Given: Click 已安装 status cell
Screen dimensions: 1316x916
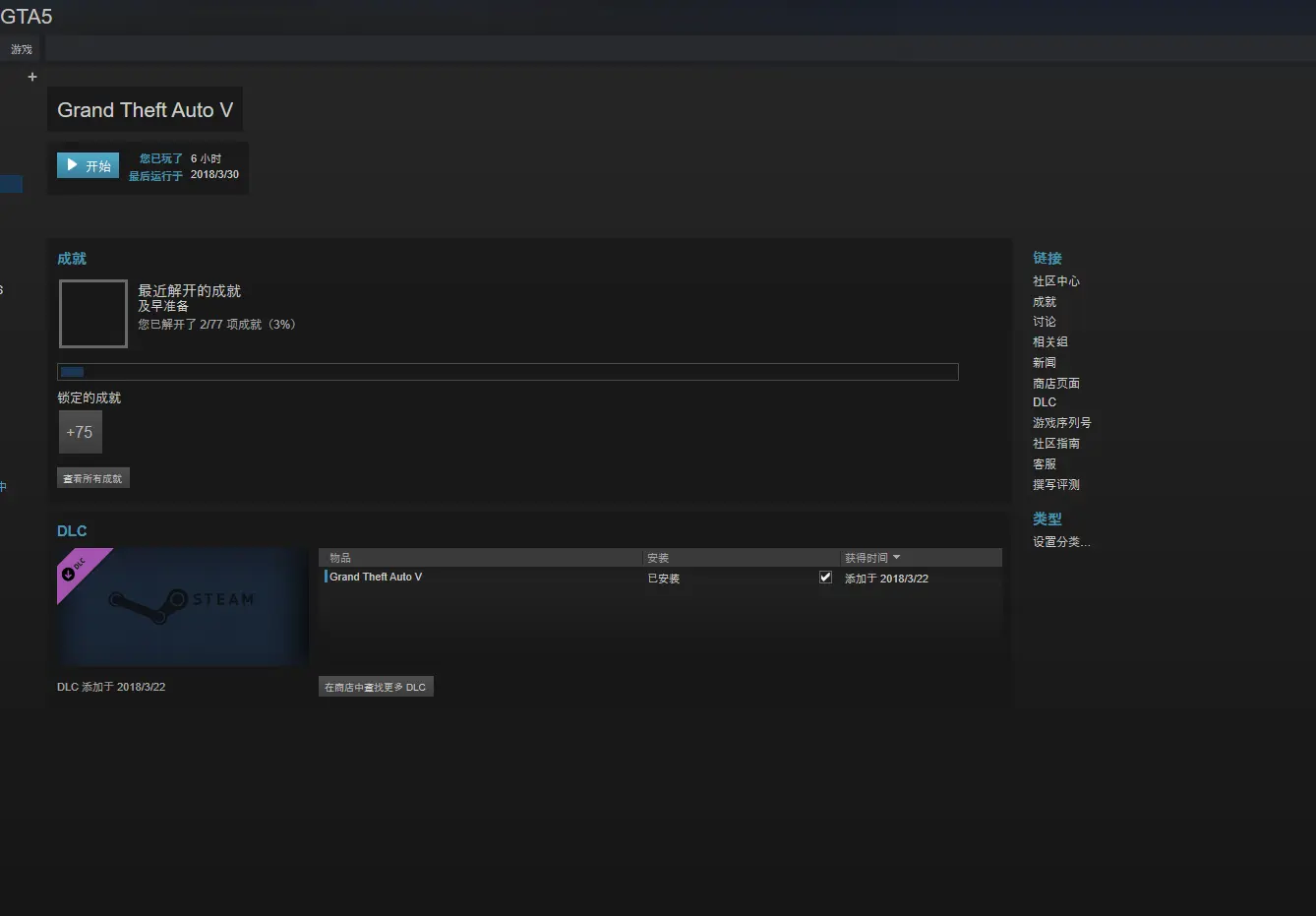Looking at the screenshot, I should coord(664,579).
